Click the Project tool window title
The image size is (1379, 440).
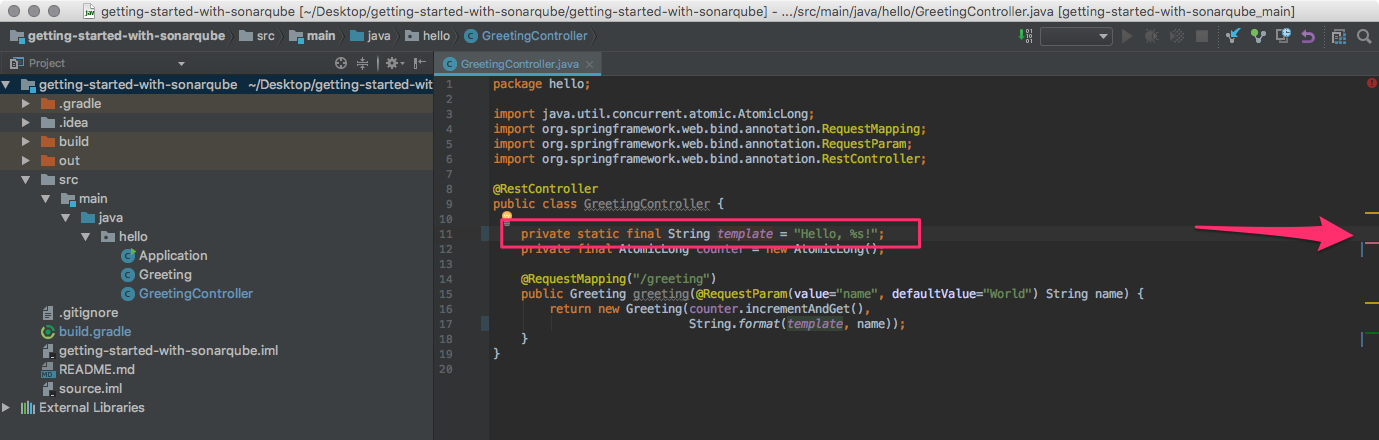point(47,63)
